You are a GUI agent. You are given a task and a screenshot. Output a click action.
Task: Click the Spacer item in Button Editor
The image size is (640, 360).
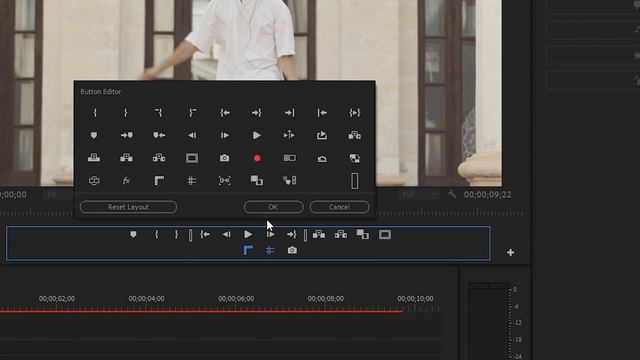[x=355, y=181]
